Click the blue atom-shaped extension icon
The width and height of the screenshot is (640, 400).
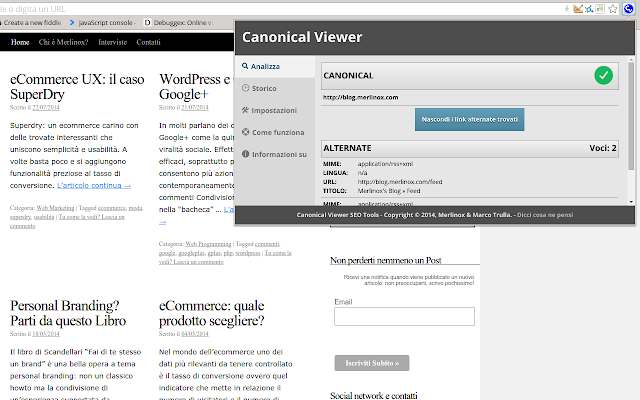589,9
